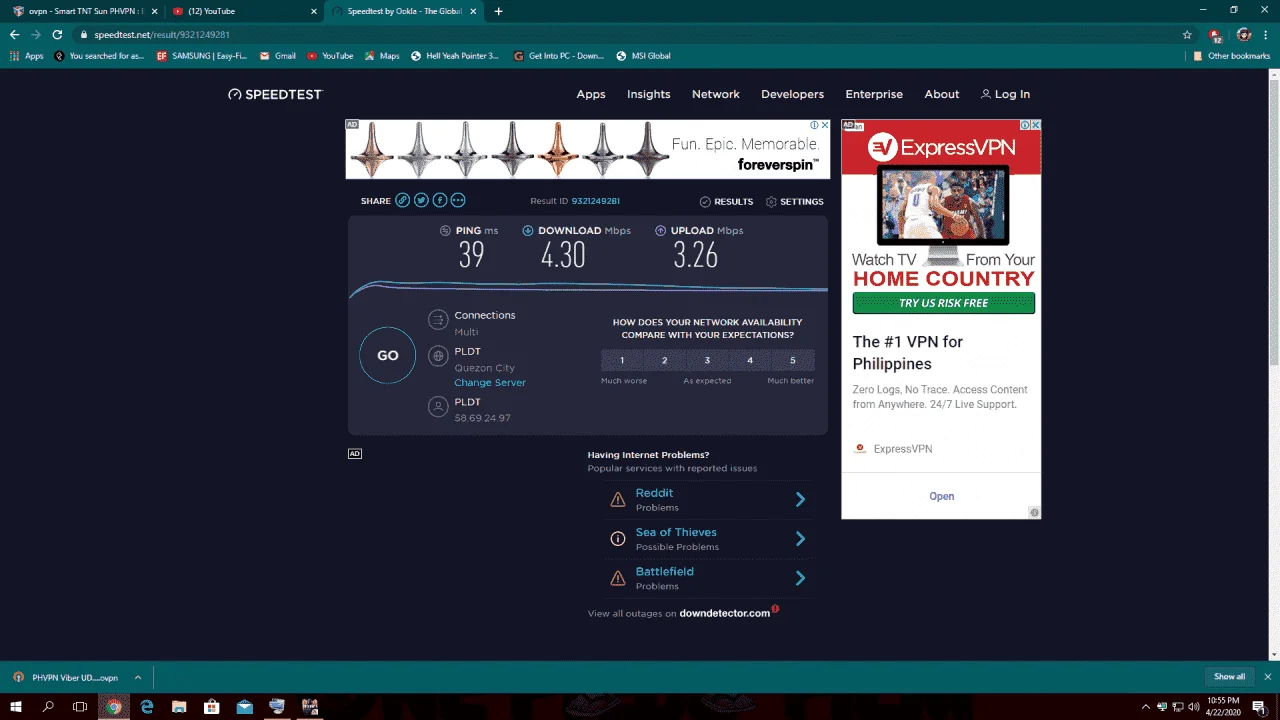Click TRY US RISK FREE in ExpressVPN ad
The width and height of the screenshot is (1280, 720).
click(x=944, y=303)
